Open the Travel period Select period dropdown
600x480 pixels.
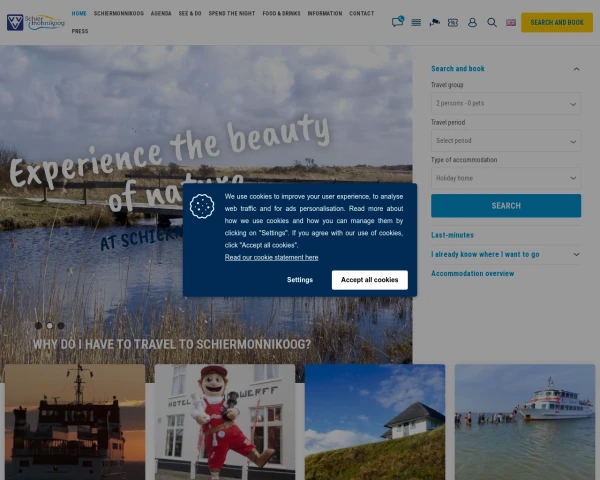point(505,141)
